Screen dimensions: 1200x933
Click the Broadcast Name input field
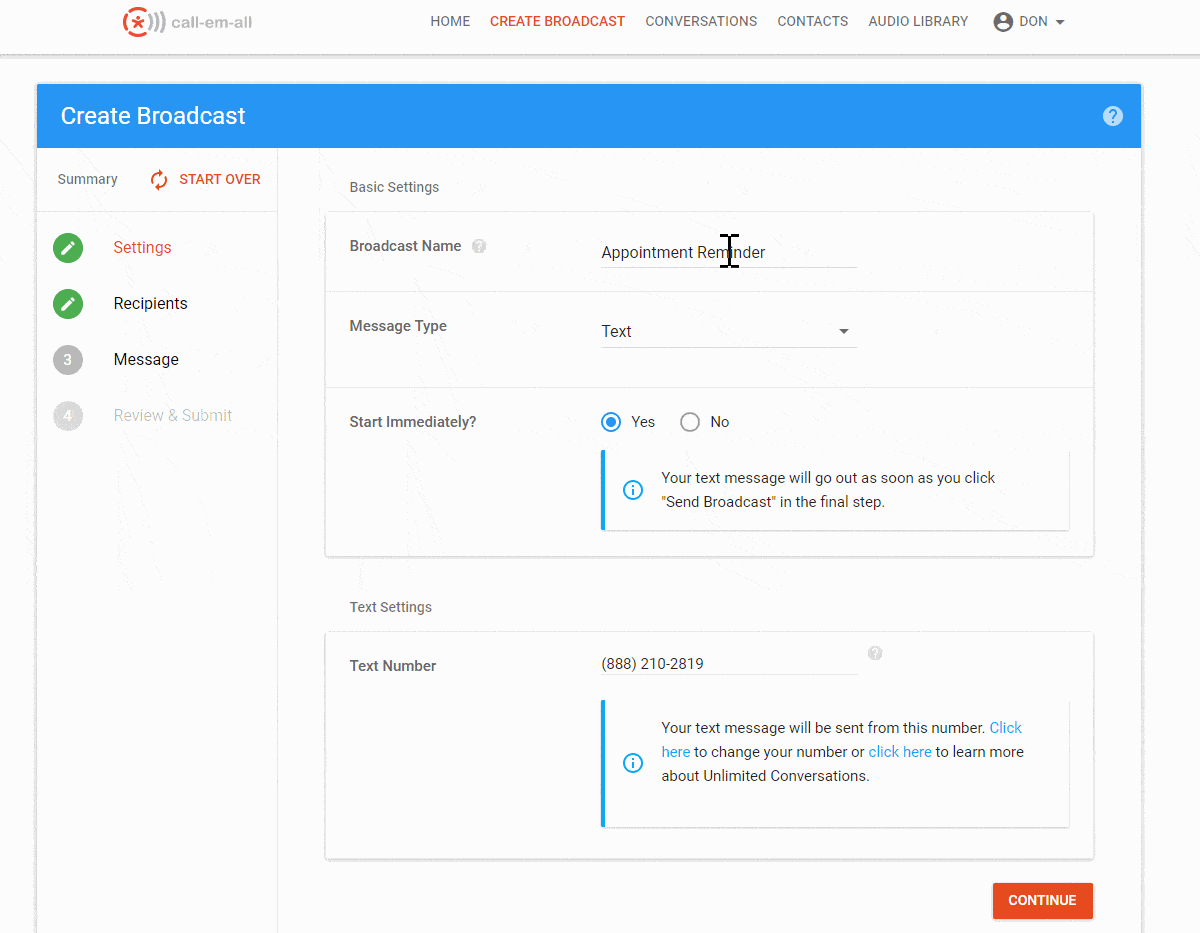point(729,252)
